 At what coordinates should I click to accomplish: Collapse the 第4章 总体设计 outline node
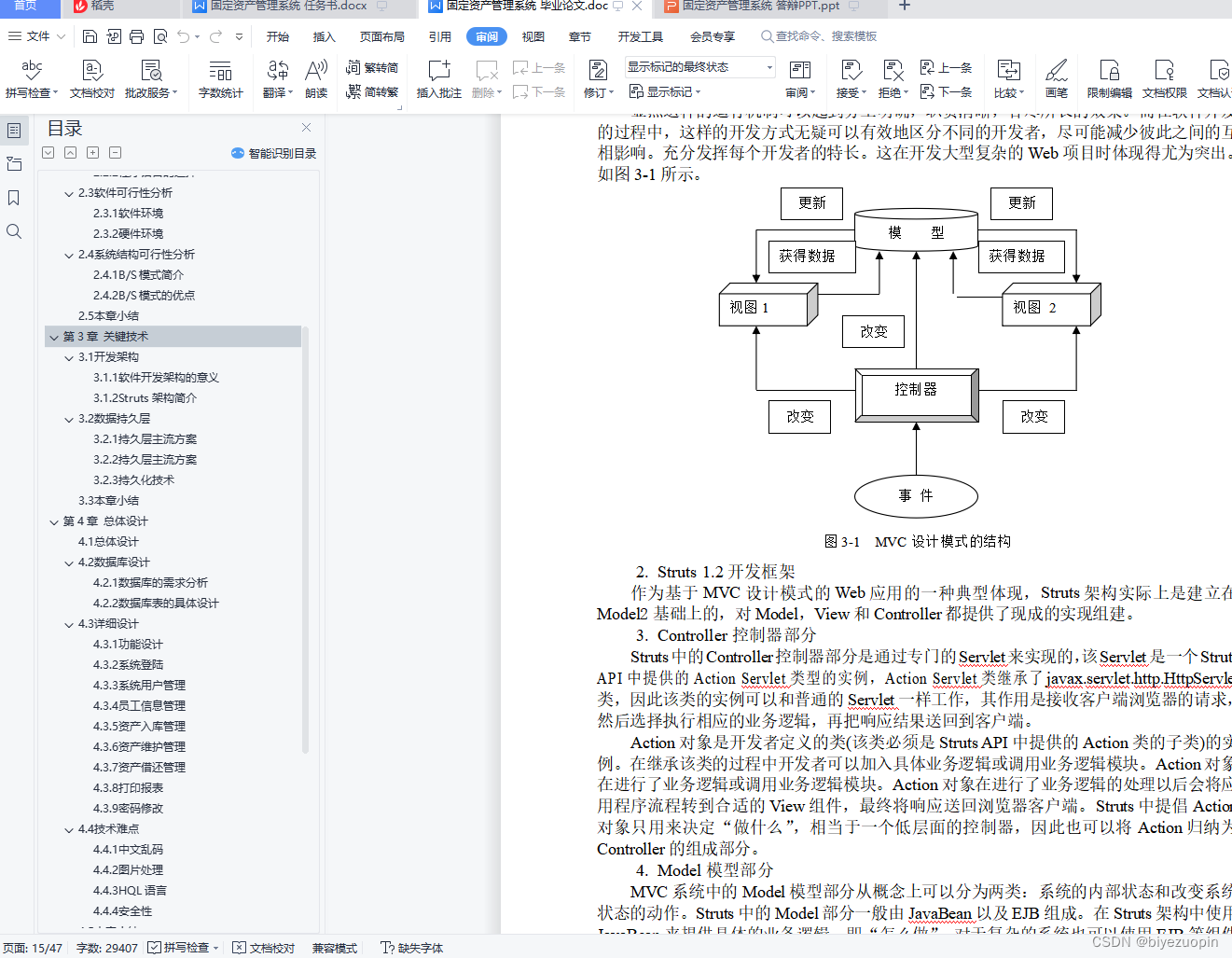53,521
